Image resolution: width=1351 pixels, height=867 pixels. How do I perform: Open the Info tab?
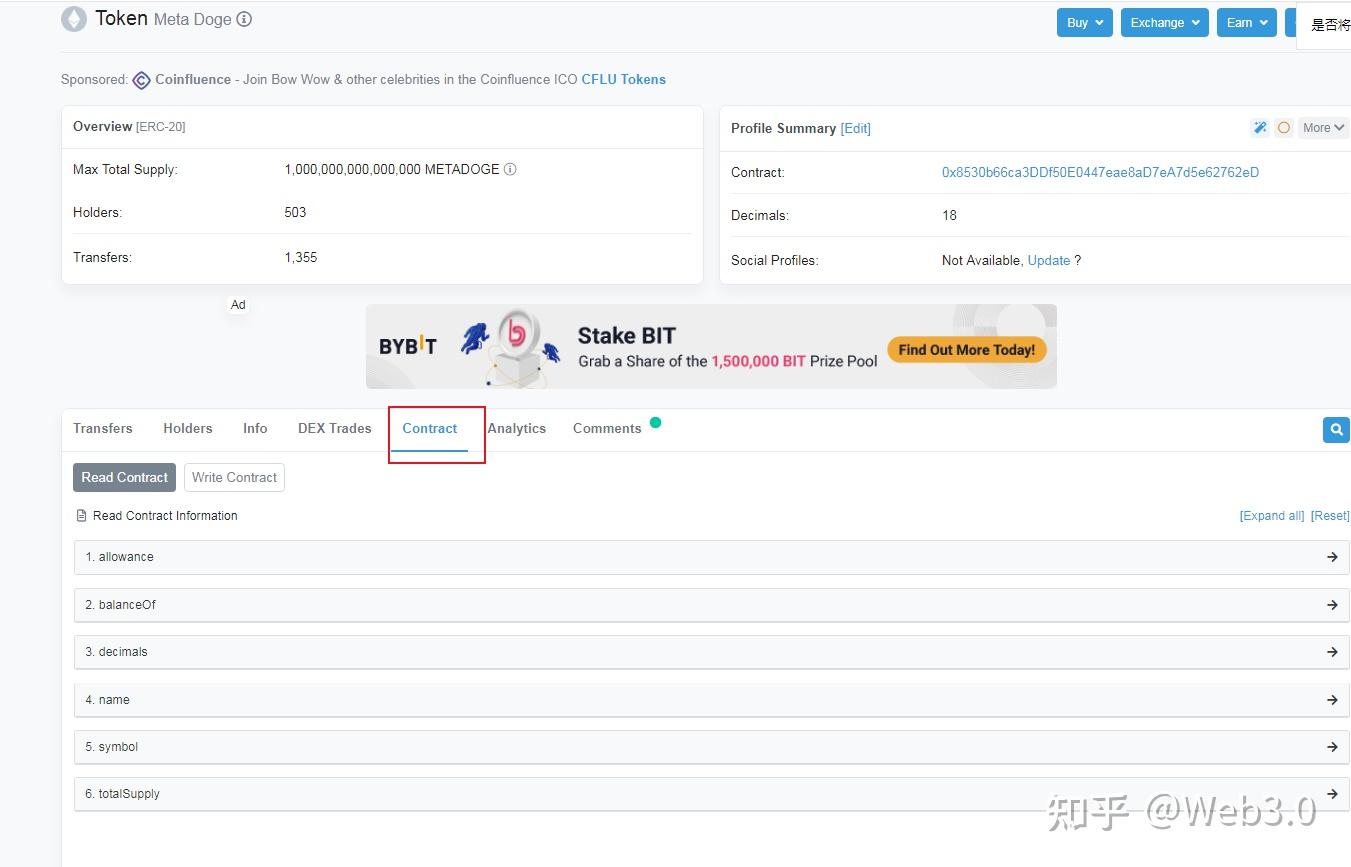point(255,428)
